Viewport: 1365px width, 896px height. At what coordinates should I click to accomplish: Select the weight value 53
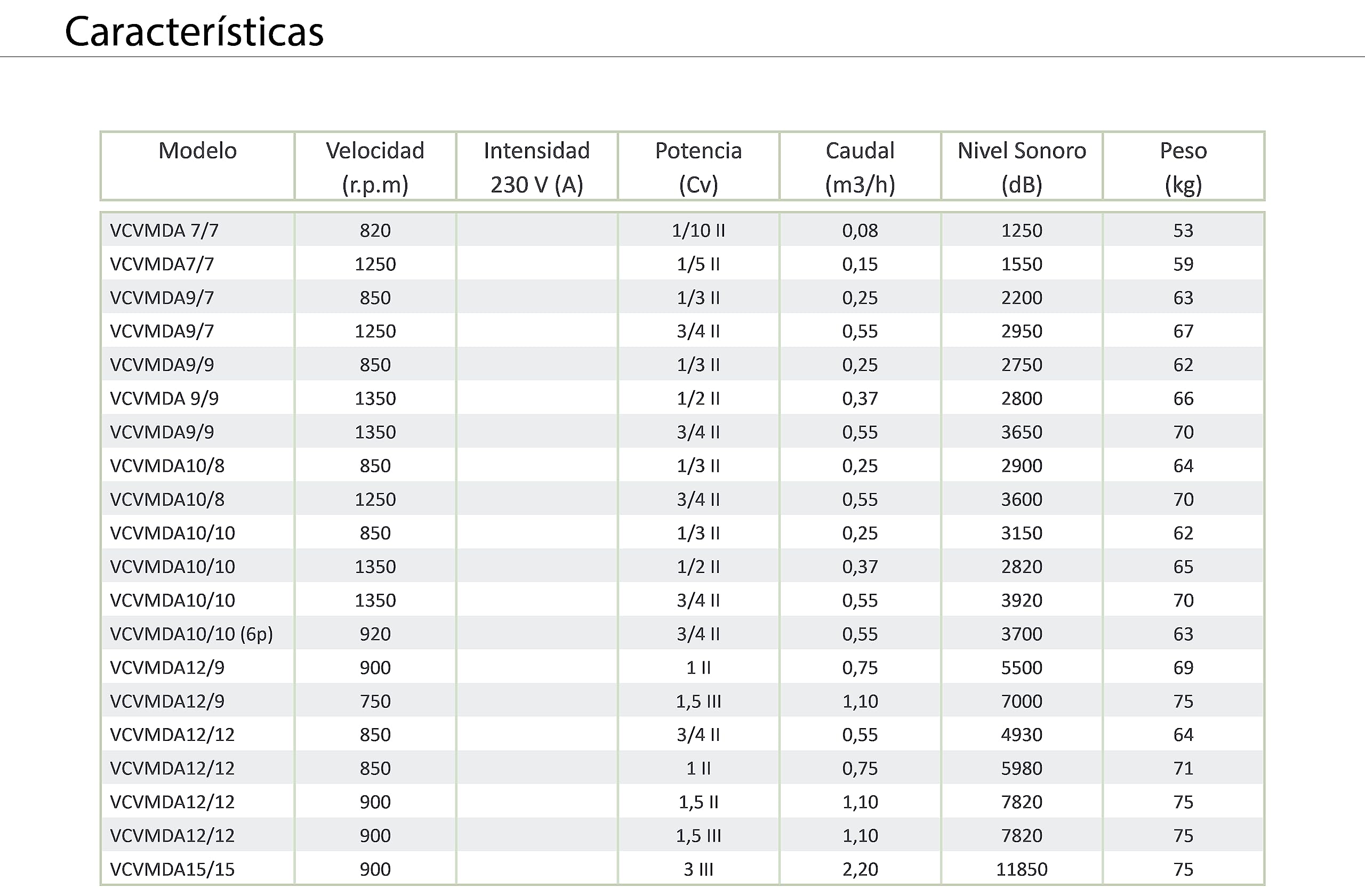coord(1183,230)
